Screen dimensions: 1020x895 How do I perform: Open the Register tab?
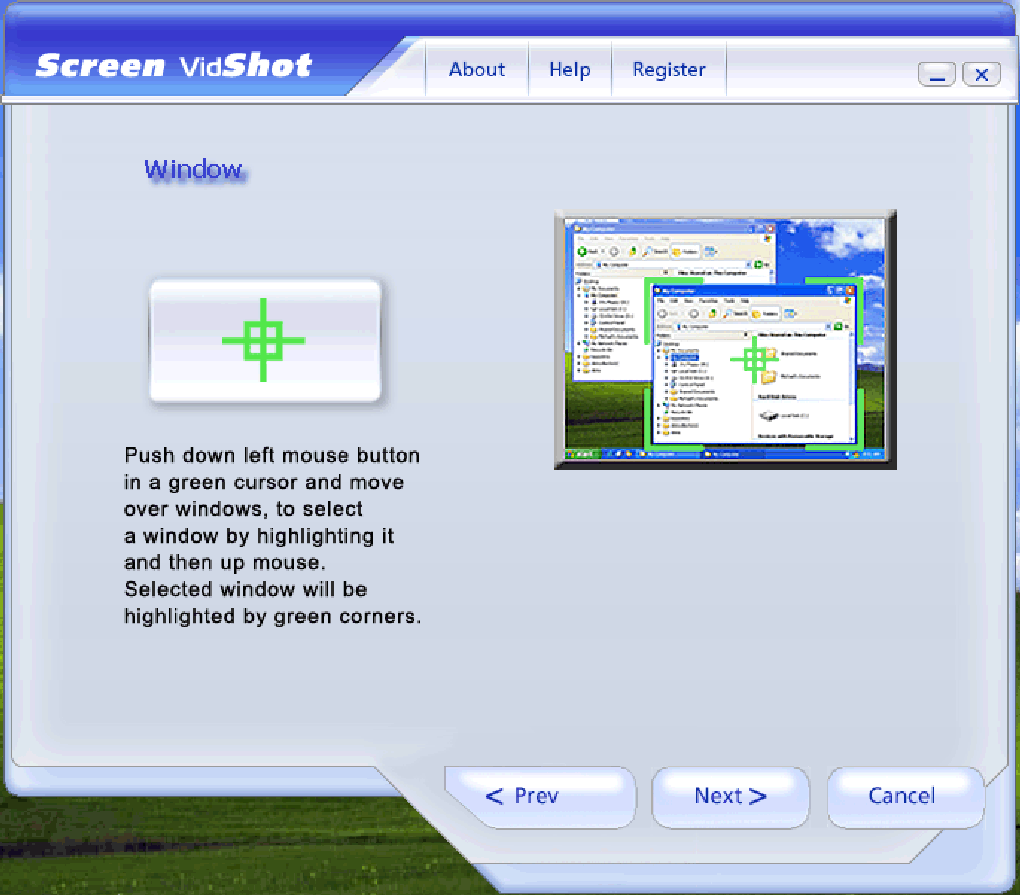tap(669, 69)
